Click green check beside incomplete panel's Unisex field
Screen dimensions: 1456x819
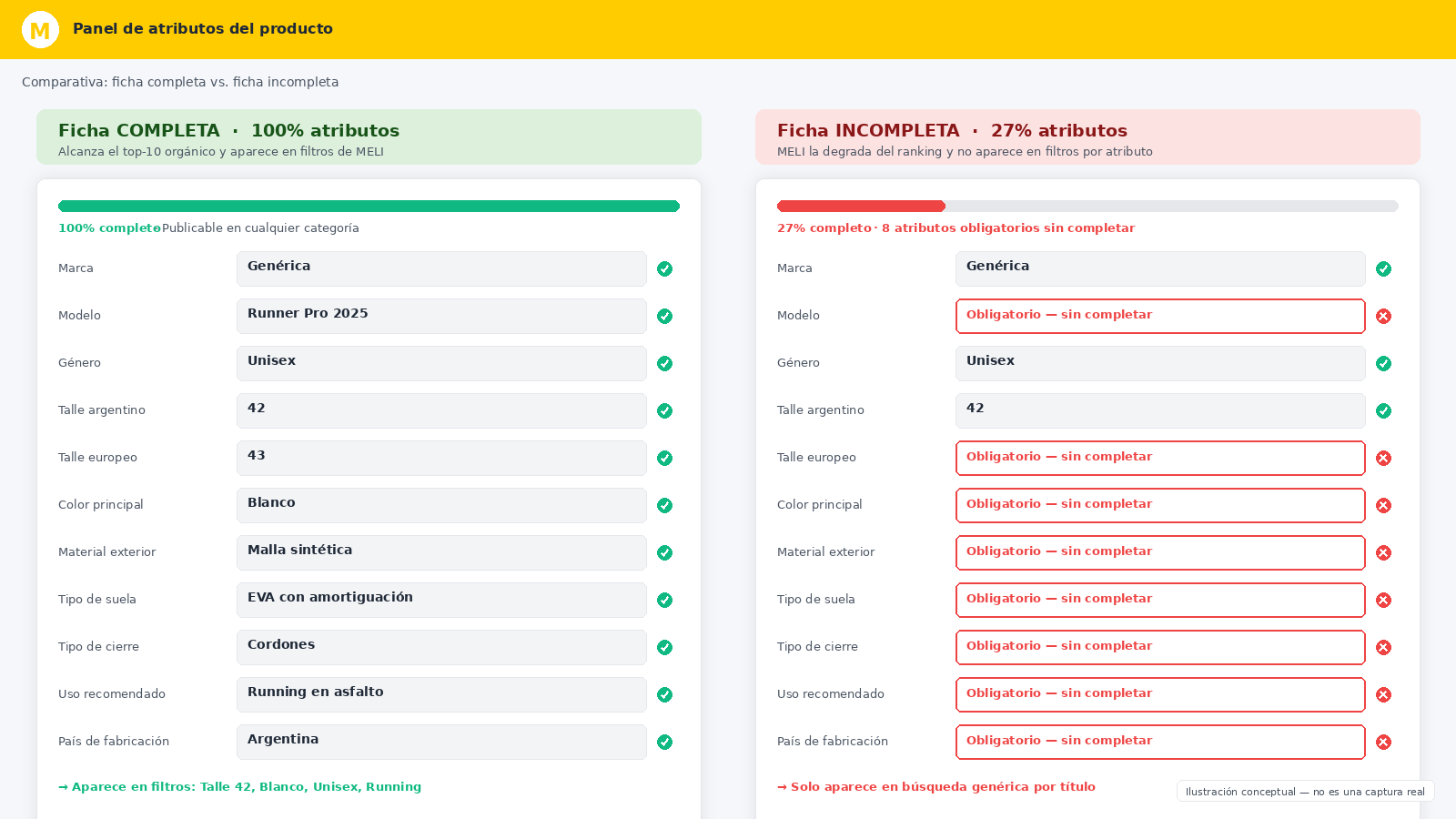(1384, 363)
